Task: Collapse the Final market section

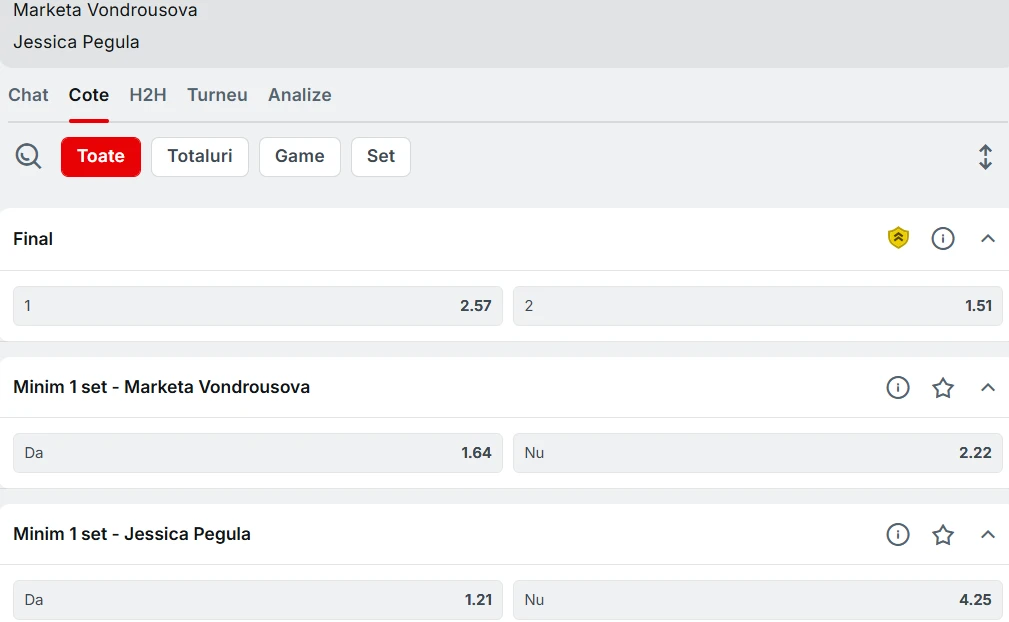Action: (988, 239)
